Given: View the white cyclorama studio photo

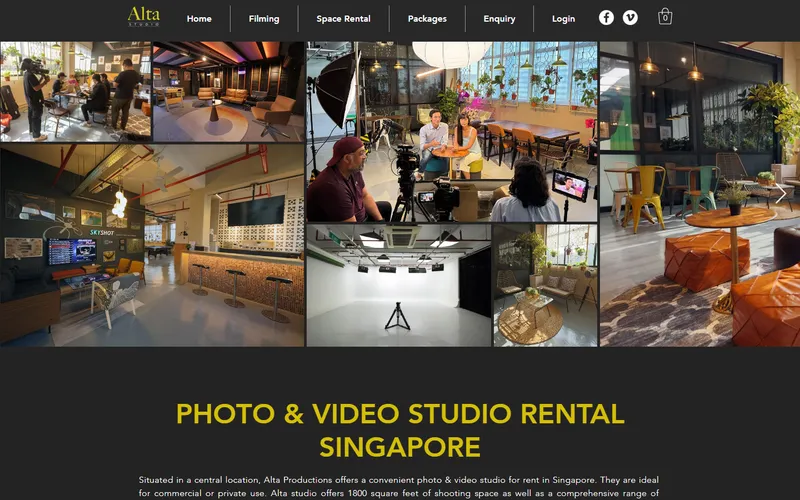Looking at the screenshot, I should (x=399, y=285).
